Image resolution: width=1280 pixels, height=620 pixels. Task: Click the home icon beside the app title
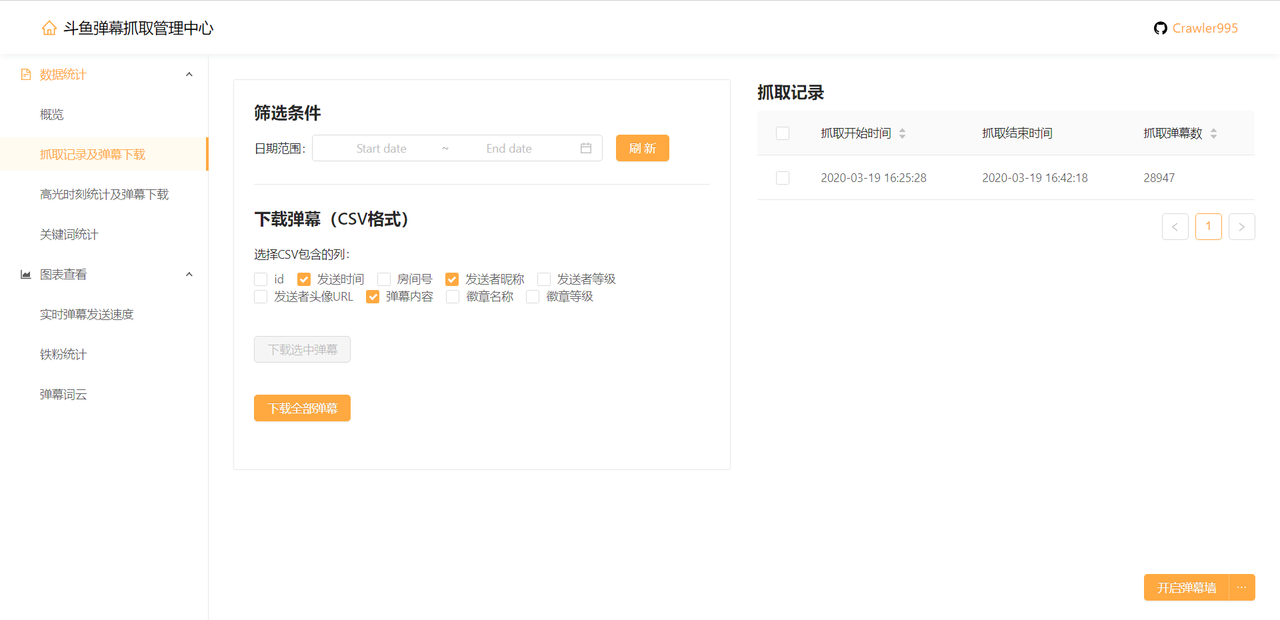coord(49,28)
